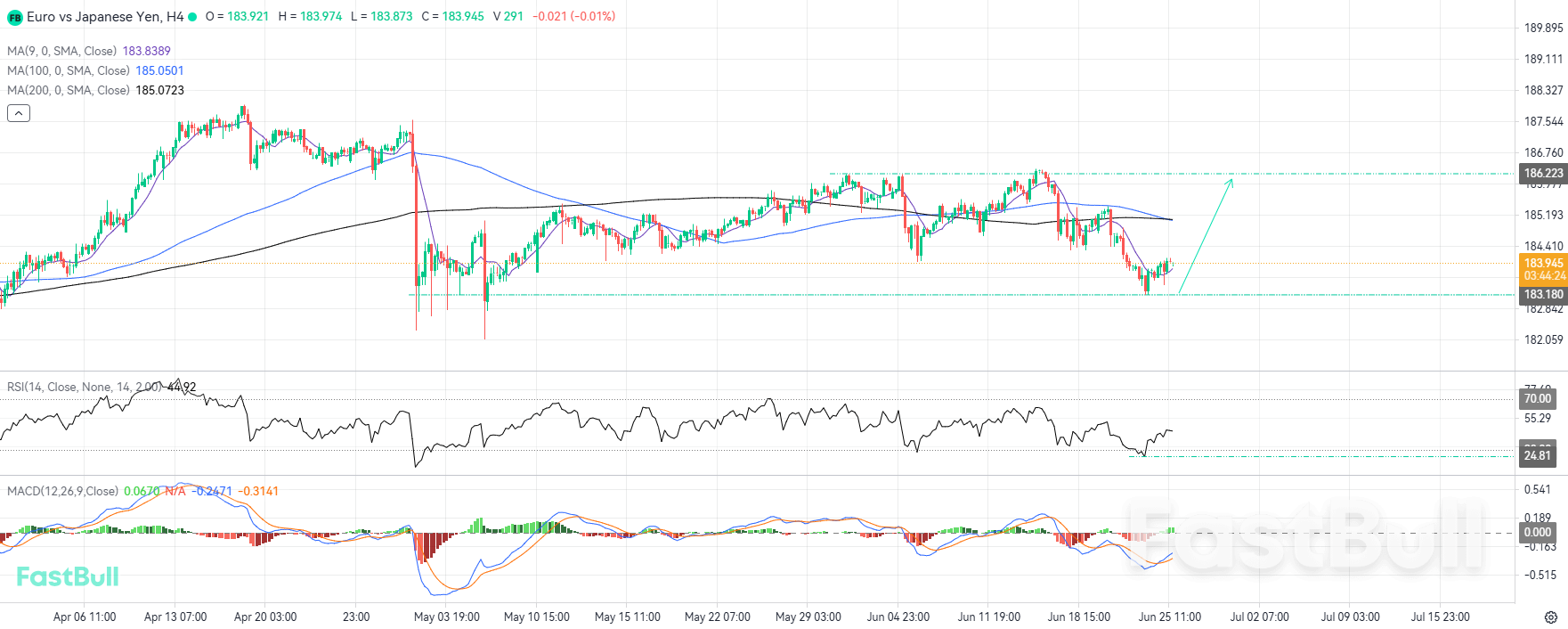The image size is (1568, 629).
Task: Click the 185.193 price axis label
Action: tap(1543, 215)
